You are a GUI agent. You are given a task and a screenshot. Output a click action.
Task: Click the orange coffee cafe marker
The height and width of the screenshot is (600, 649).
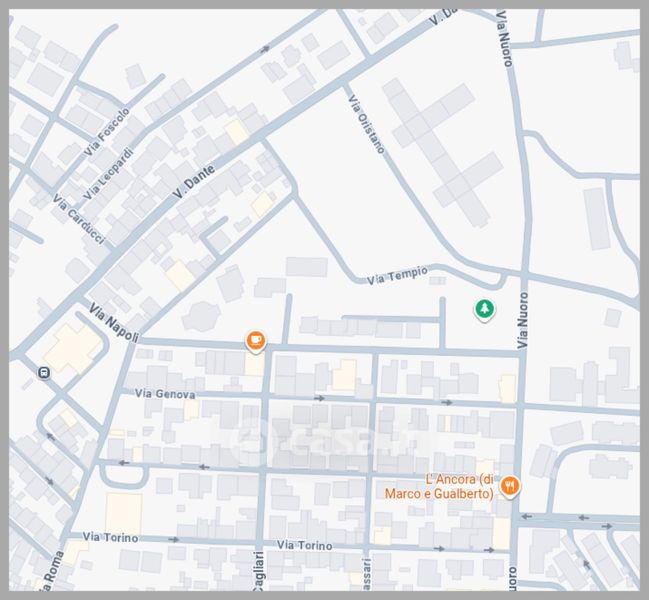coord(256,341)
